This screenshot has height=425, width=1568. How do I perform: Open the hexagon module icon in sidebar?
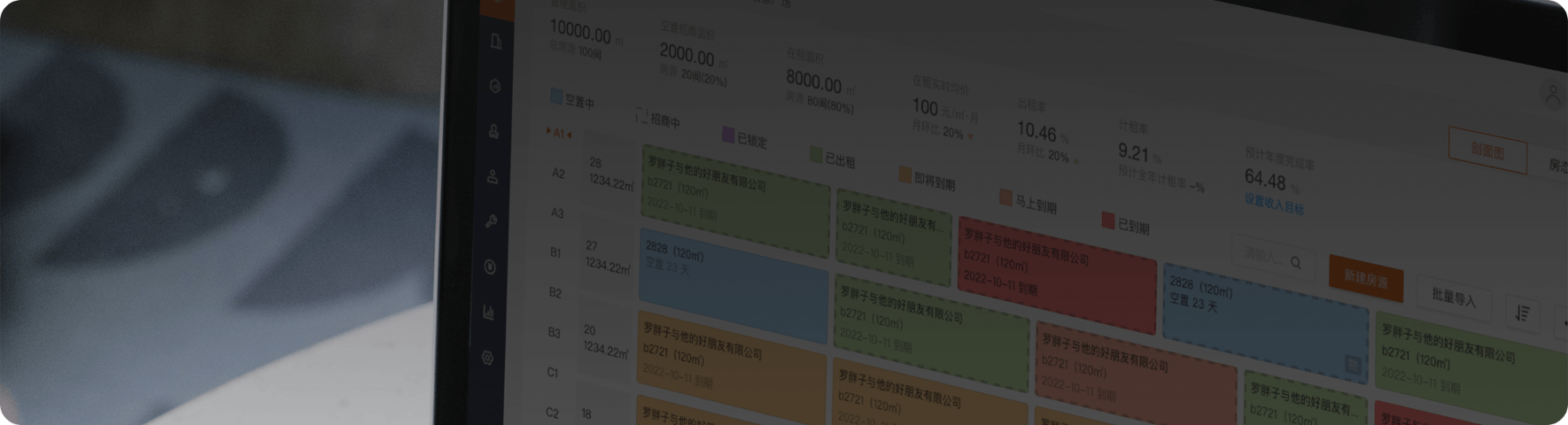[x=495, y=87]
